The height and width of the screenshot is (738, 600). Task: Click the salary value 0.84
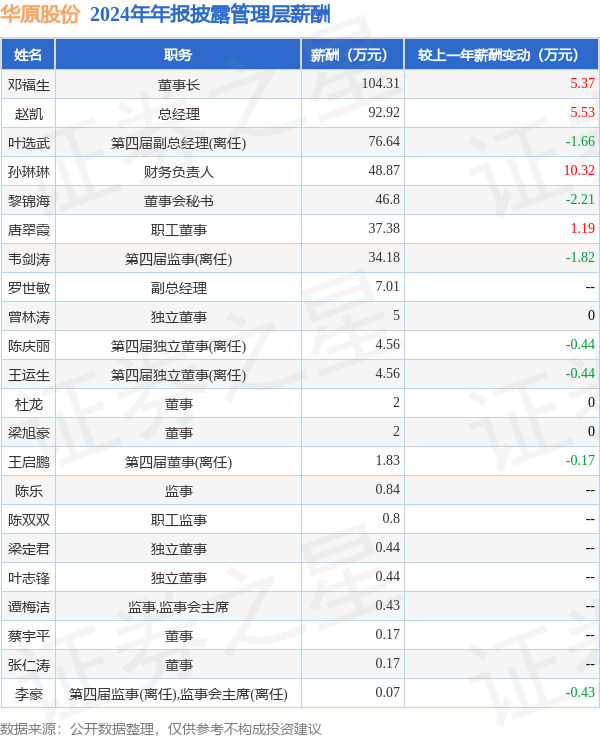click(x=387, y=490)
